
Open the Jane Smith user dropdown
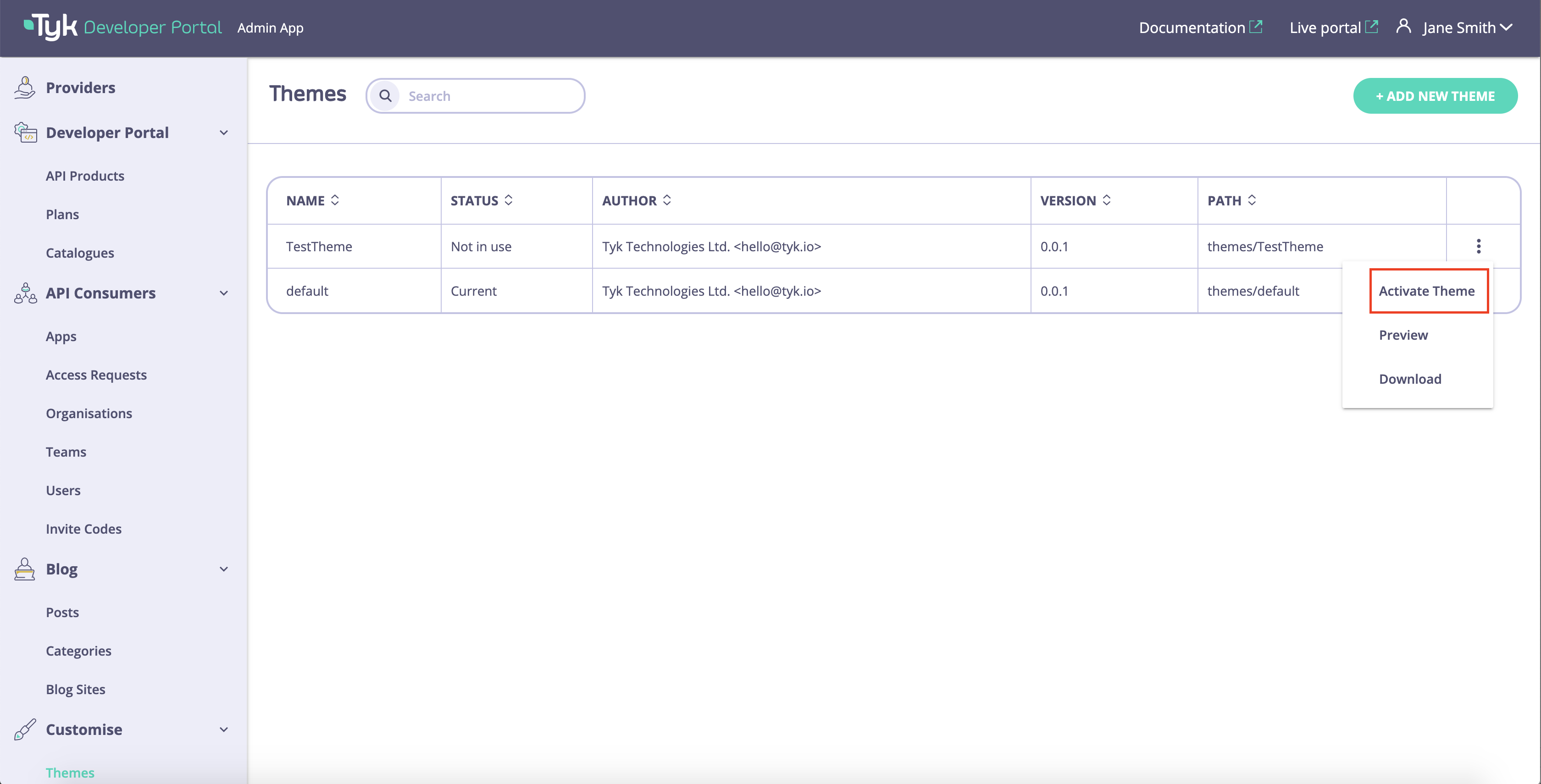point(1468,28)
